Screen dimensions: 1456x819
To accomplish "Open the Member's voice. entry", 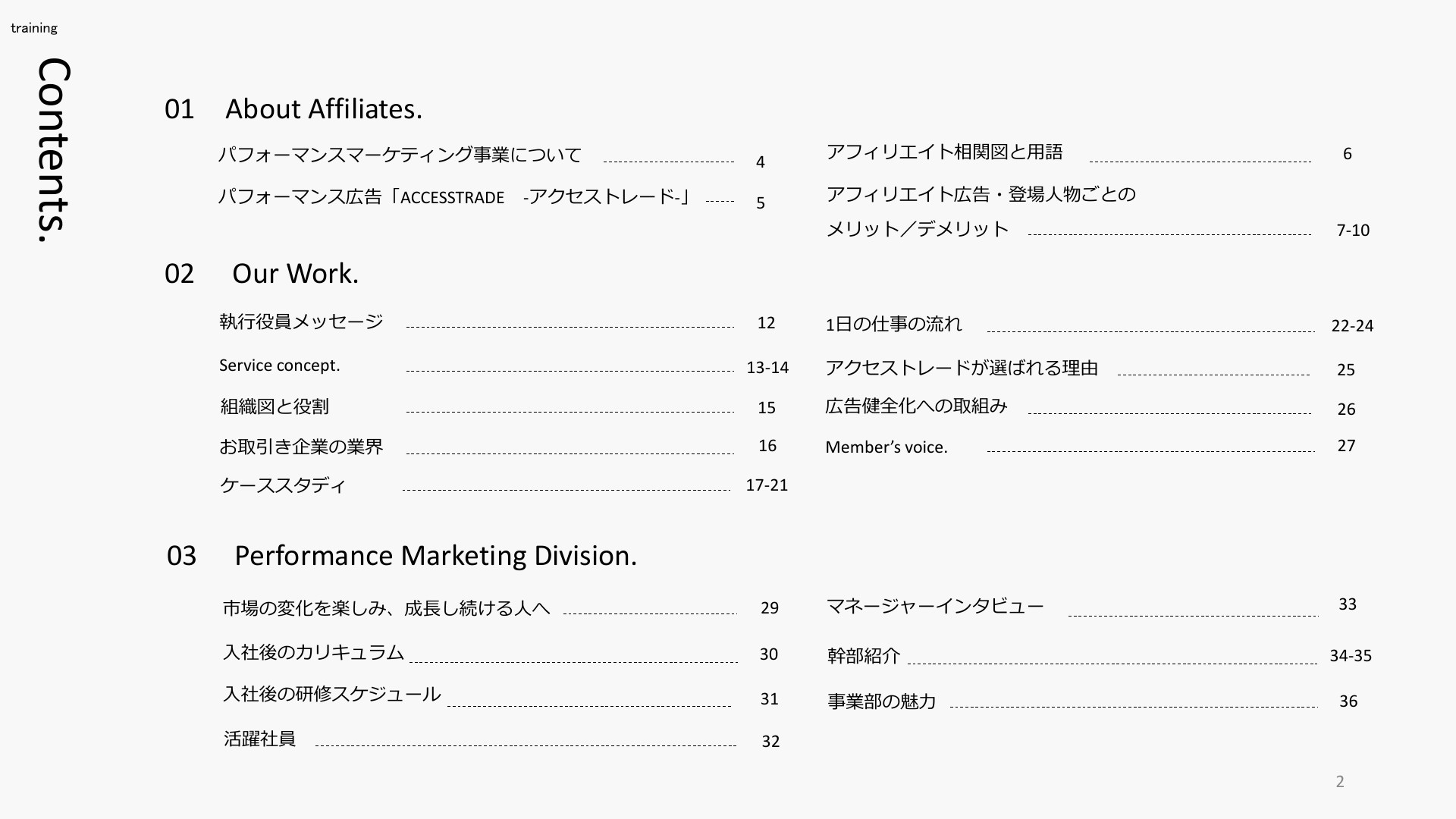I will [886, 447].
